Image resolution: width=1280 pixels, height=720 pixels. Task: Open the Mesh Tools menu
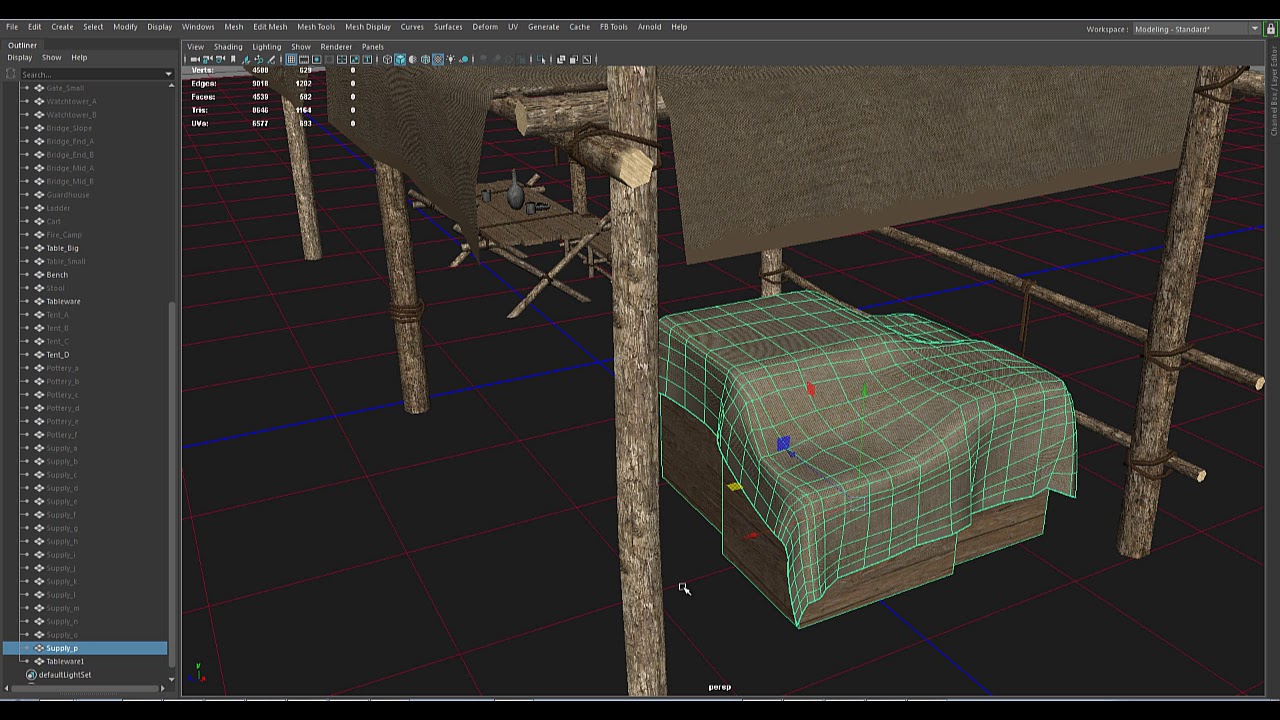[316, 27]
